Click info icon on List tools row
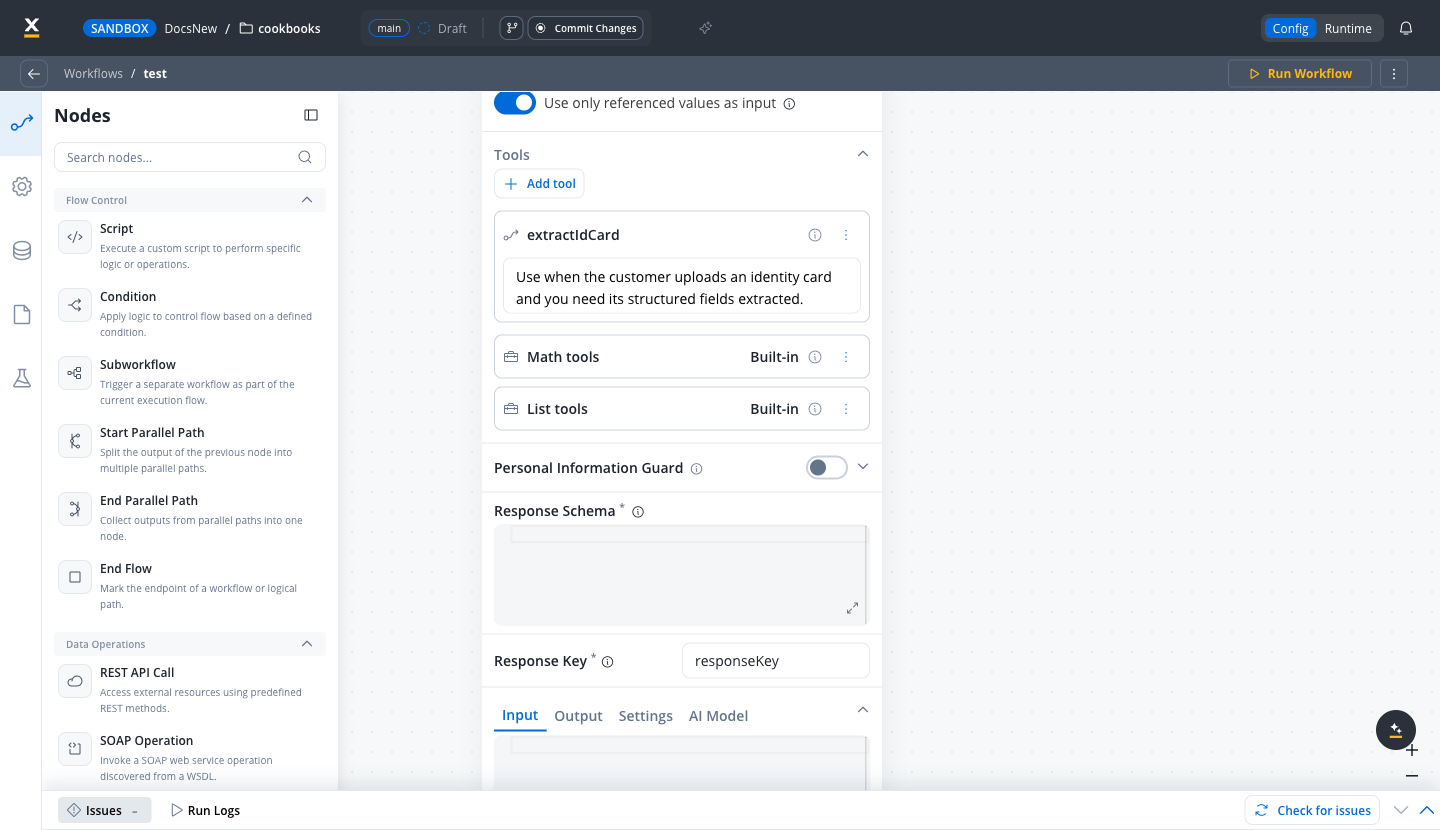1440x830 pixels. point(815,409)
